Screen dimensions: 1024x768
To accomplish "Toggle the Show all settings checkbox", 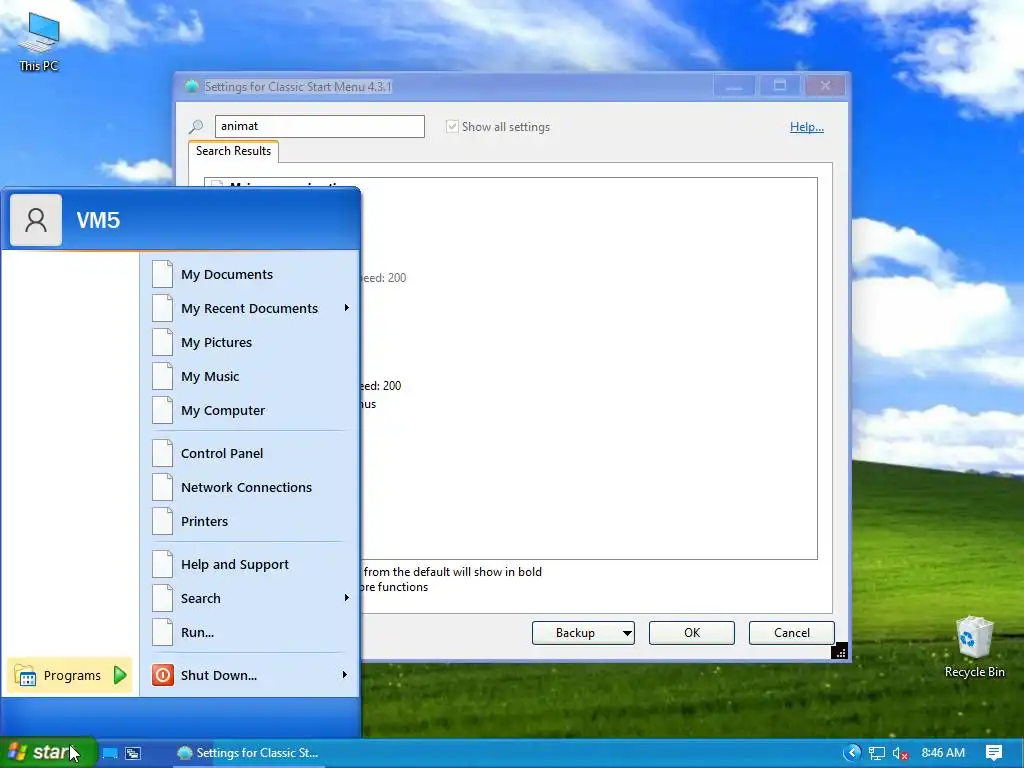I will click(x=452, y=126).
